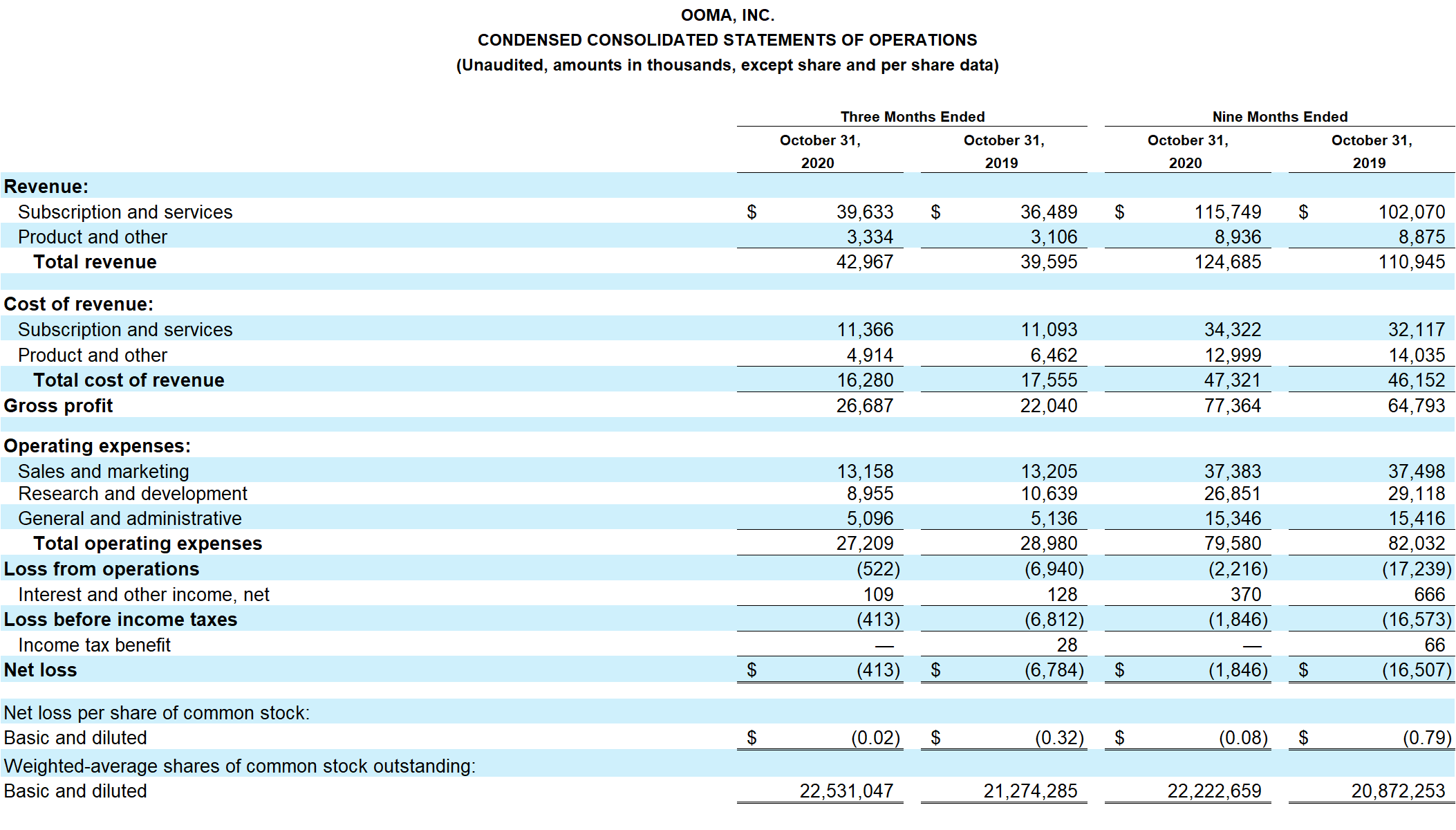Select Total cost of revenue value 17,555

tap(1048, 380)
